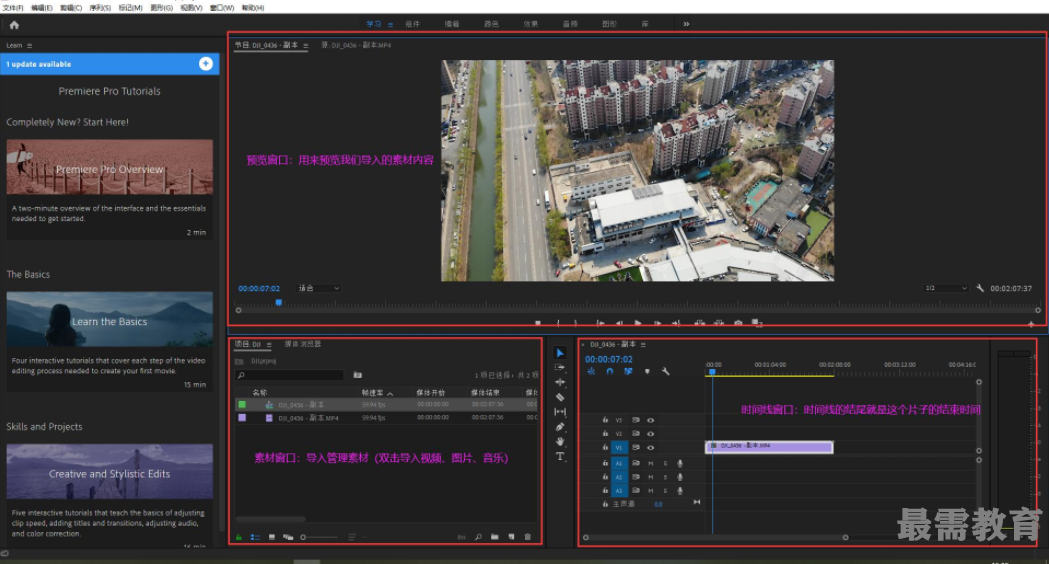
Task: Toggle lock on video track V3
Action: point(606,421)
